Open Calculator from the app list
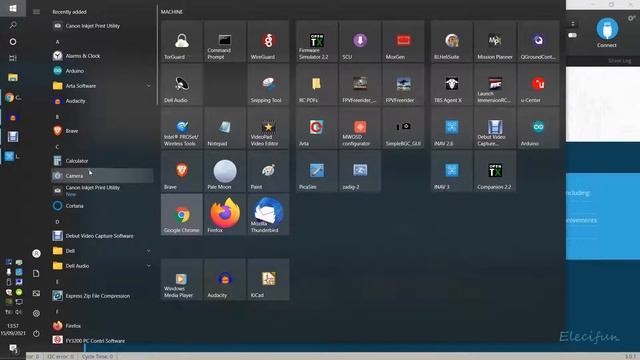640x360 pixels. click(102, 161)
